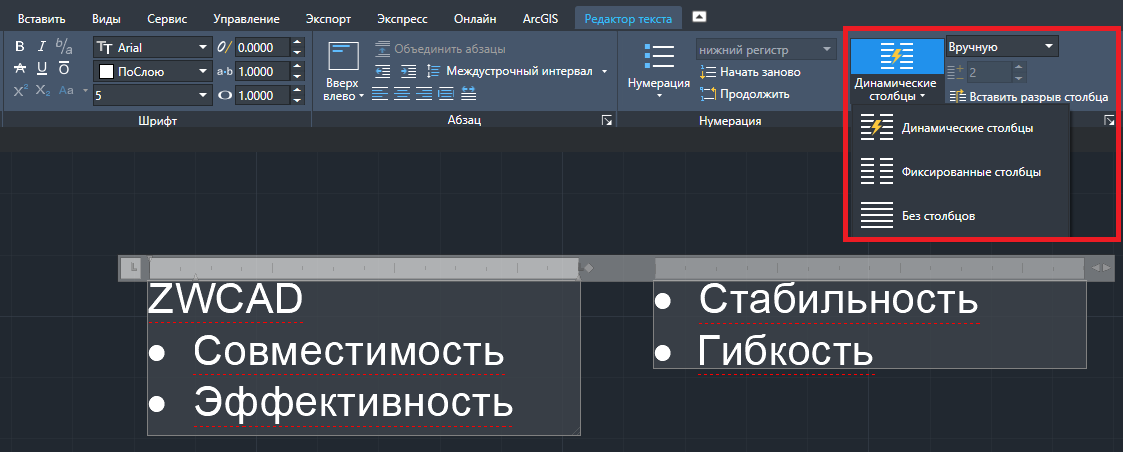
Task: Click Продолжить numbering
Action: tap(745, 94)
